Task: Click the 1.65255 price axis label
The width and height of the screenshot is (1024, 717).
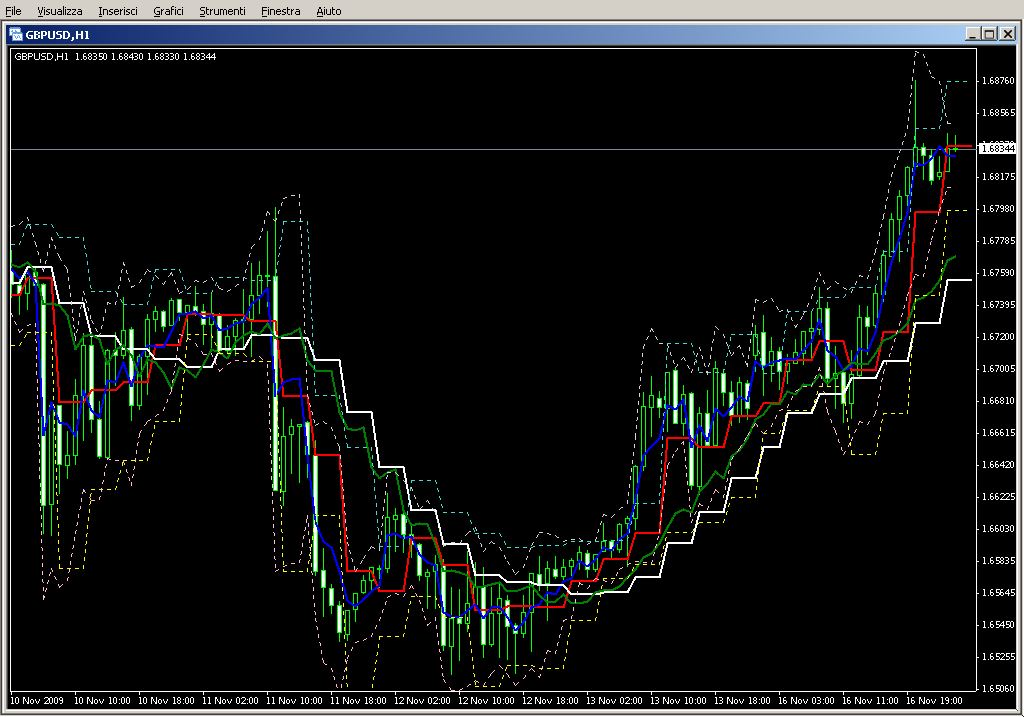Action: (x=999, y=657)
